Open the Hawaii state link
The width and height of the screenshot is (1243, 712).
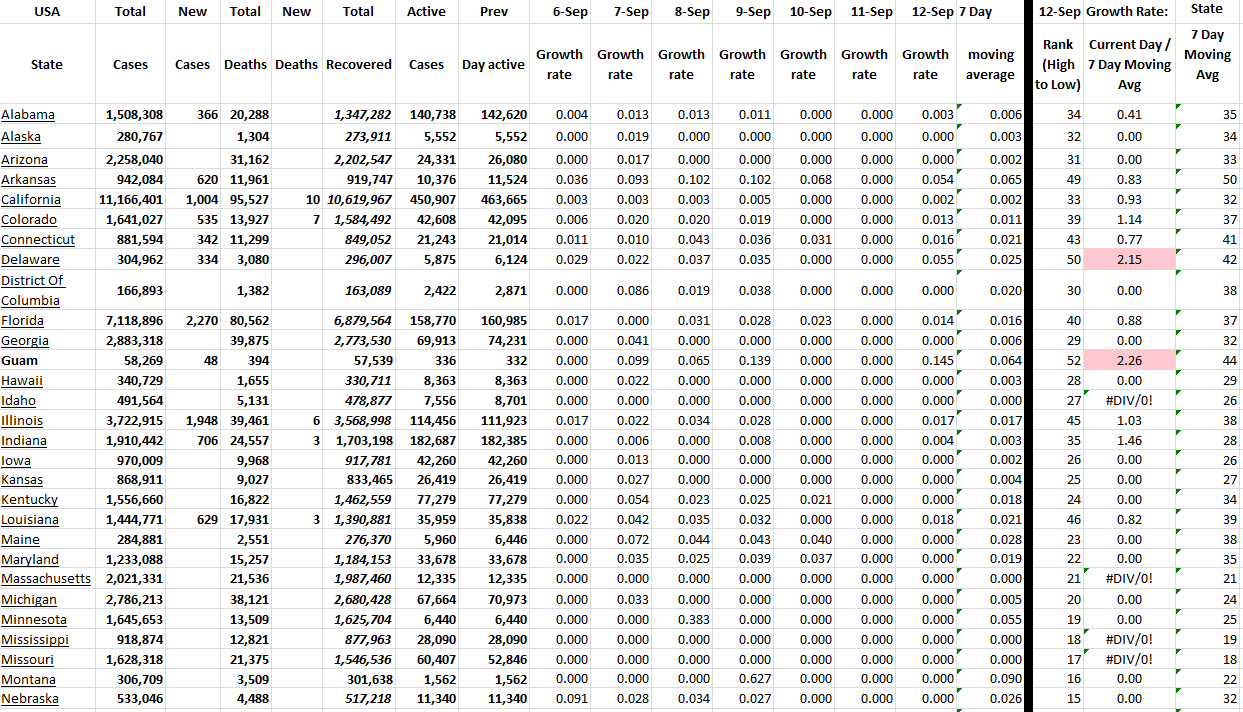[x=22, y=381]
